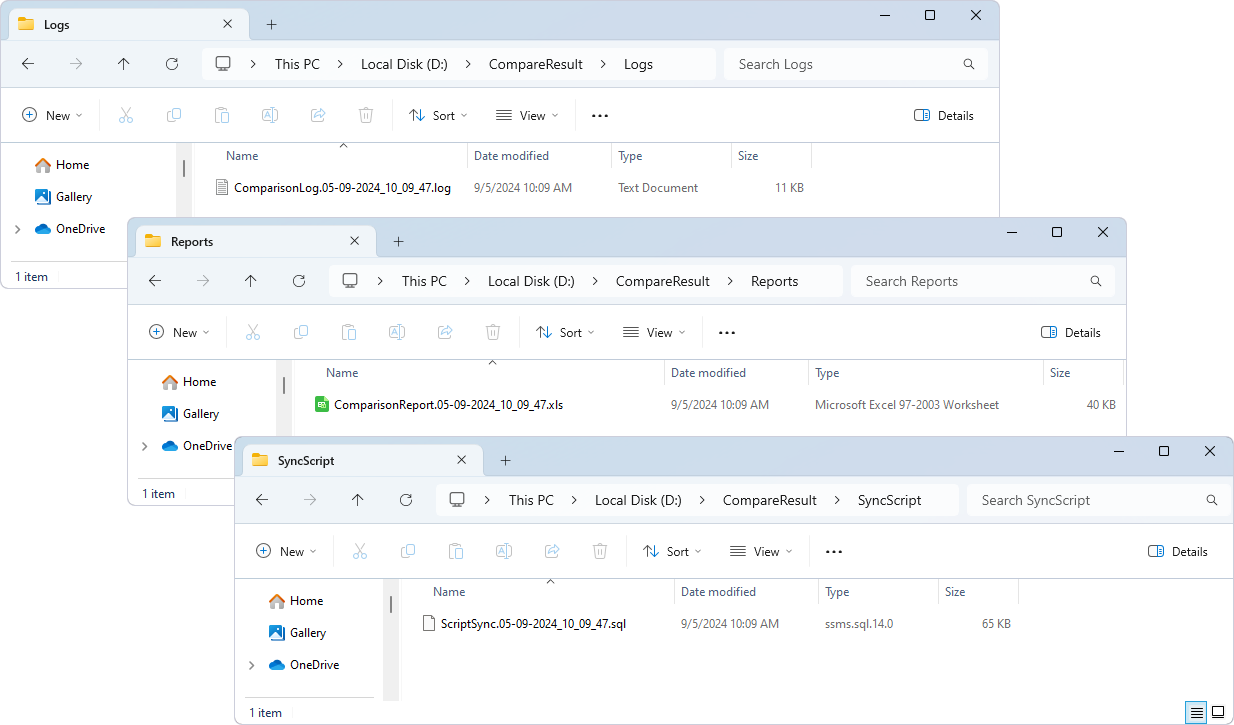Click the Cut icon in SyncScript toolbar
Screen dimensions: 1234x725
tap(360, 551)
